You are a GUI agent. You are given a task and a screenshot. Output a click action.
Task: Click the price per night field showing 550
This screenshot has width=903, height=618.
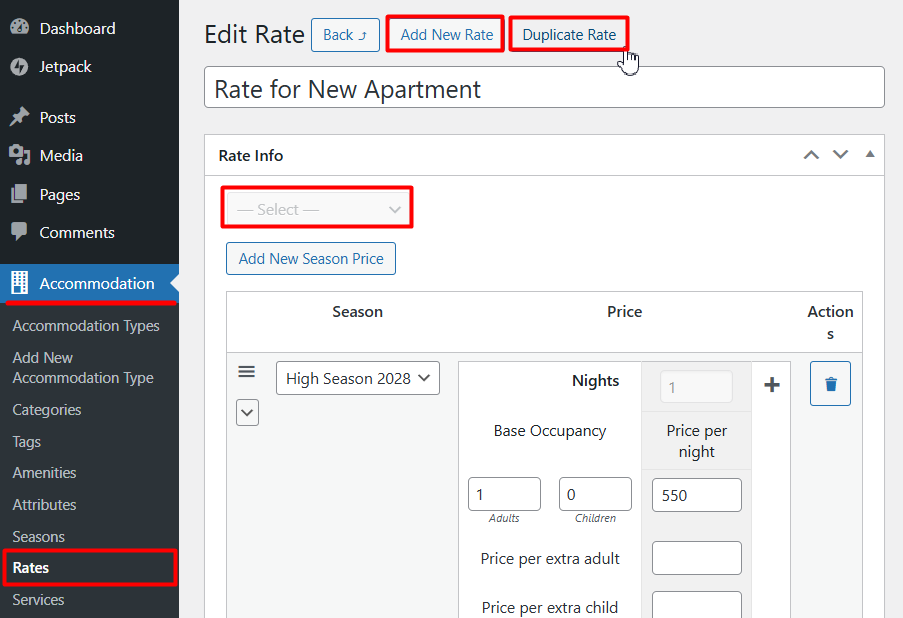[x=696, y=495]
